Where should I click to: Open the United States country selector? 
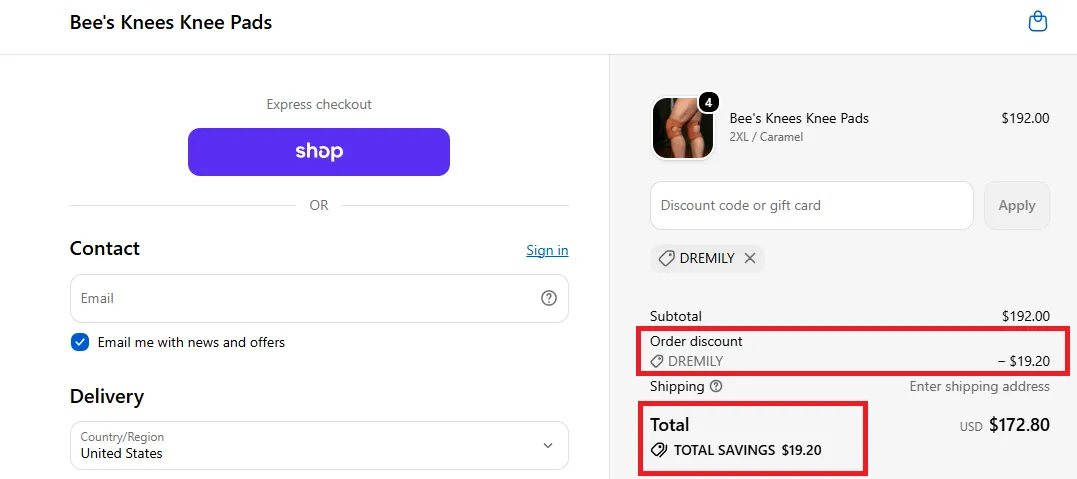[319, 445]
